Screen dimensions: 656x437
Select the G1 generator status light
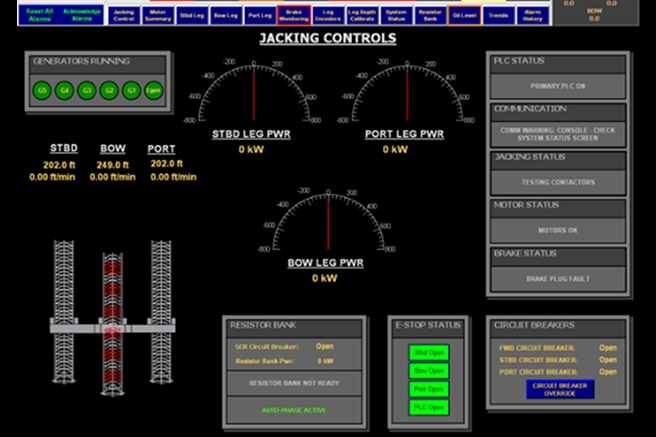pyautogui.click(x=131, y=90)
